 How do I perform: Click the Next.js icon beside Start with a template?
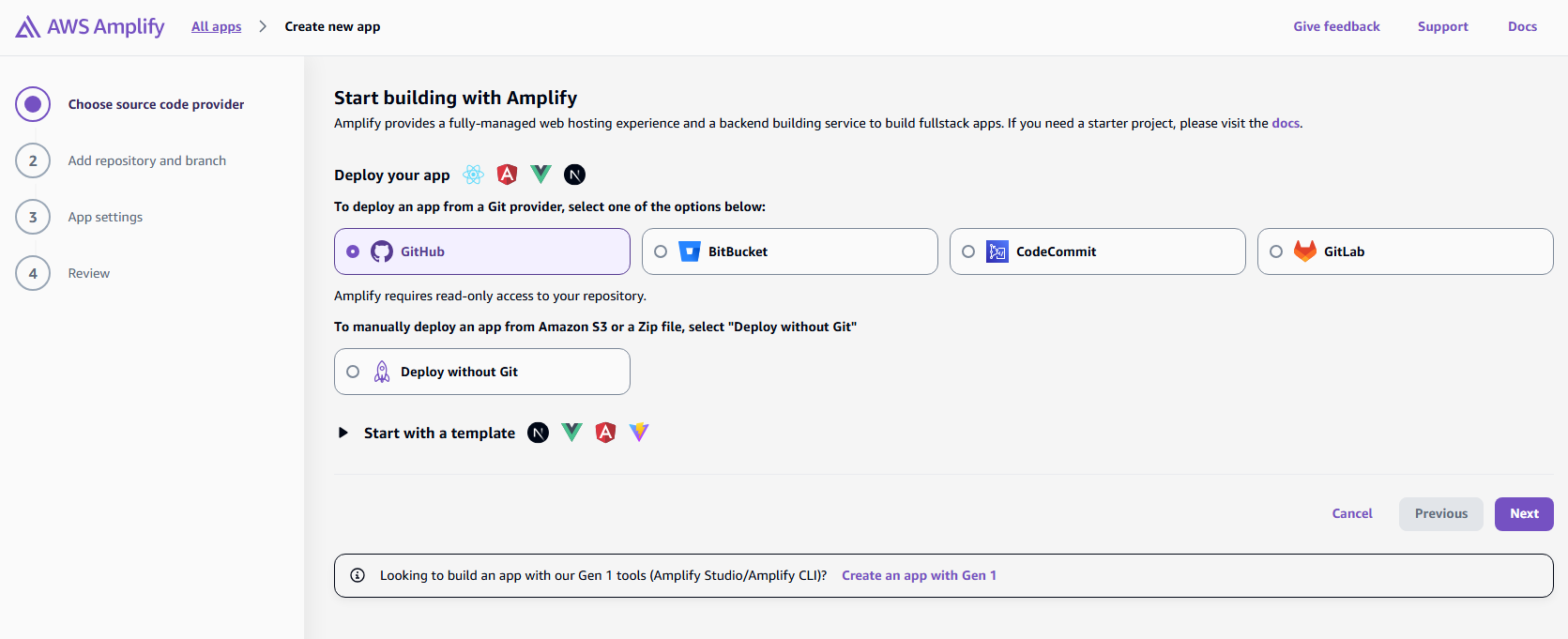(539, 433)
